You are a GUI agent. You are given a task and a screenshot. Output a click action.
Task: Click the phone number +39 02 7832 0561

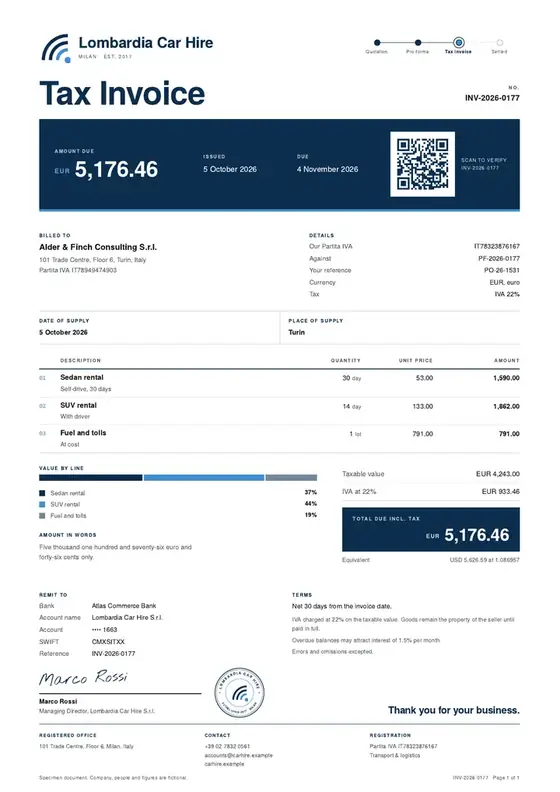(x=227, y=746)
